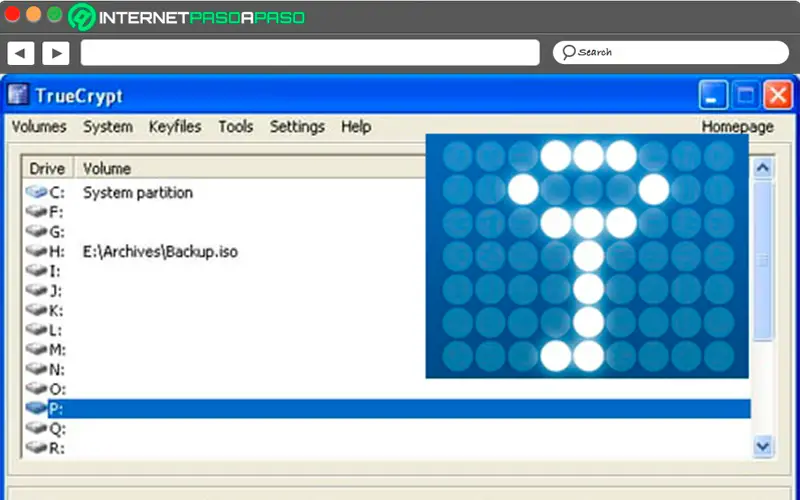Screen dimensions: 800x500
Task: Click the C: drive icon
Action: [36, 192]
